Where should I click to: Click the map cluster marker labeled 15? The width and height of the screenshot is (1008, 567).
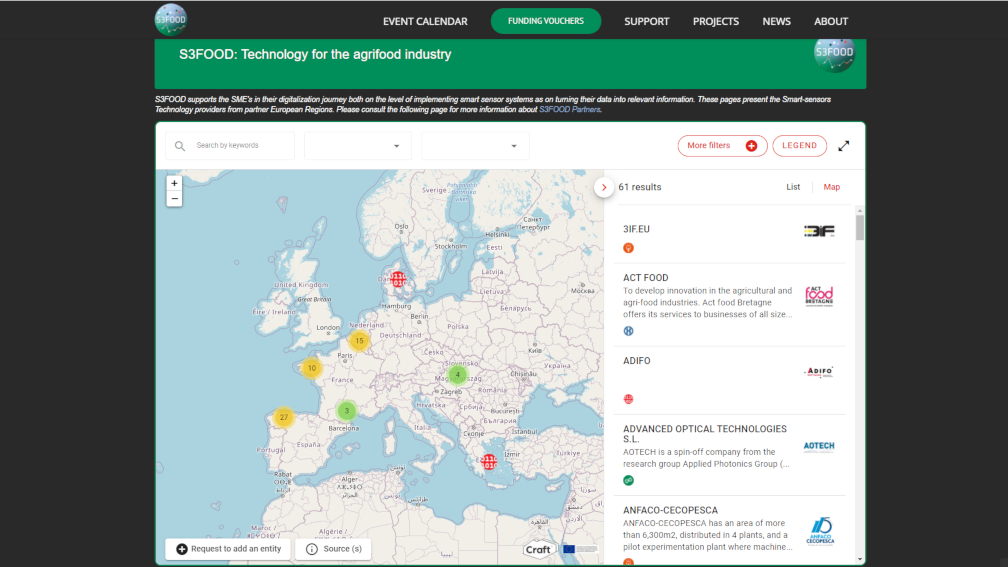pyautogui.click(x=359, y=341)
